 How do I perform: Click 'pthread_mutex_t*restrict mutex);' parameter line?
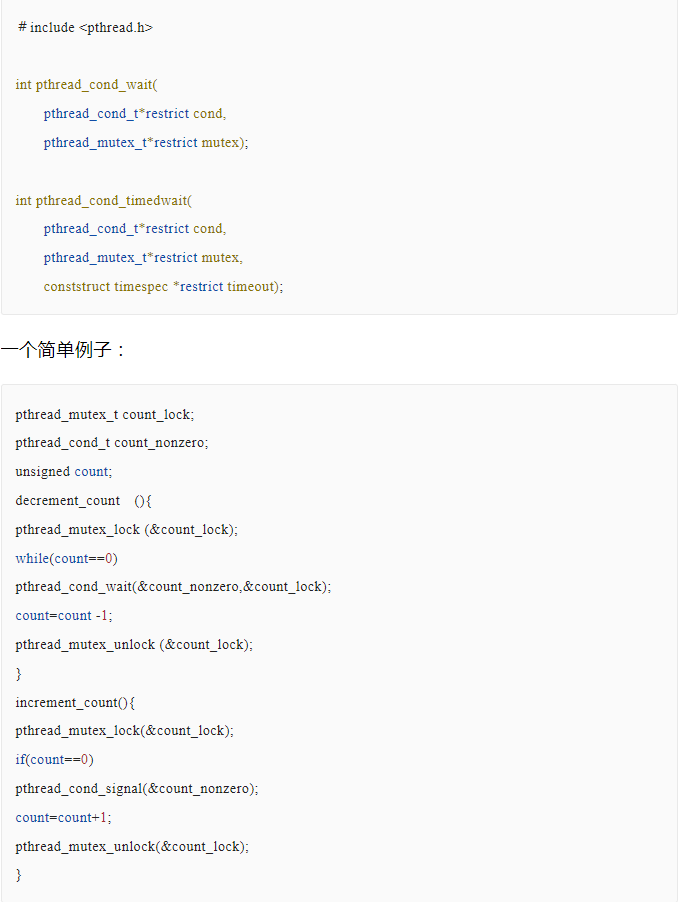coord(145,143)
